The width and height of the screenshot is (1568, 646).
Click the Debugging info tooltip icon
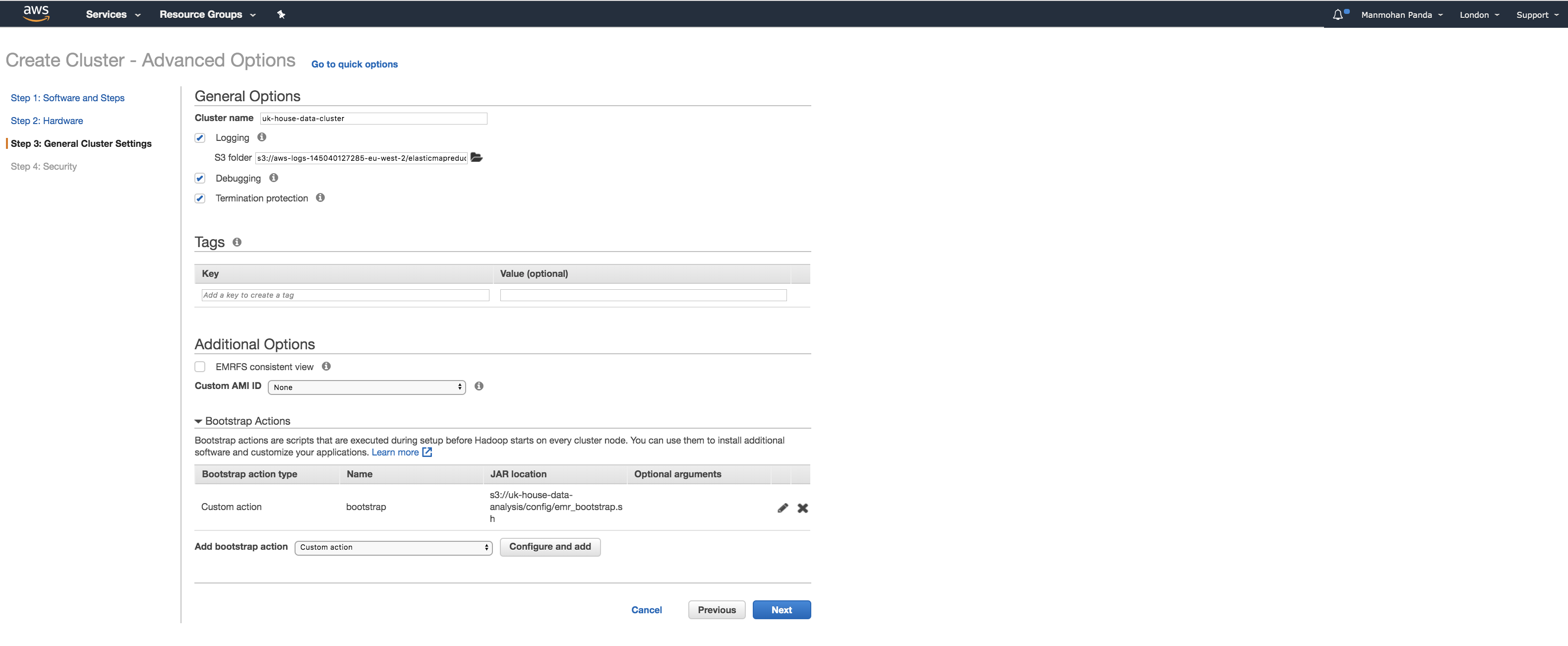coord(274,177)
